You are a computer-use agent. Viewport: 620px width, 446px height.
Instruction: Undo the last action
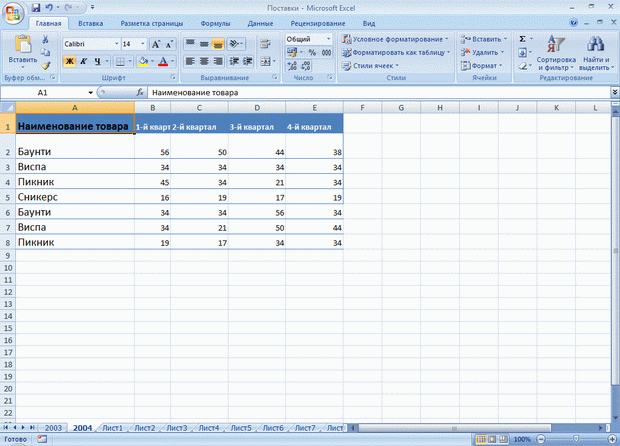coord(49,8)
